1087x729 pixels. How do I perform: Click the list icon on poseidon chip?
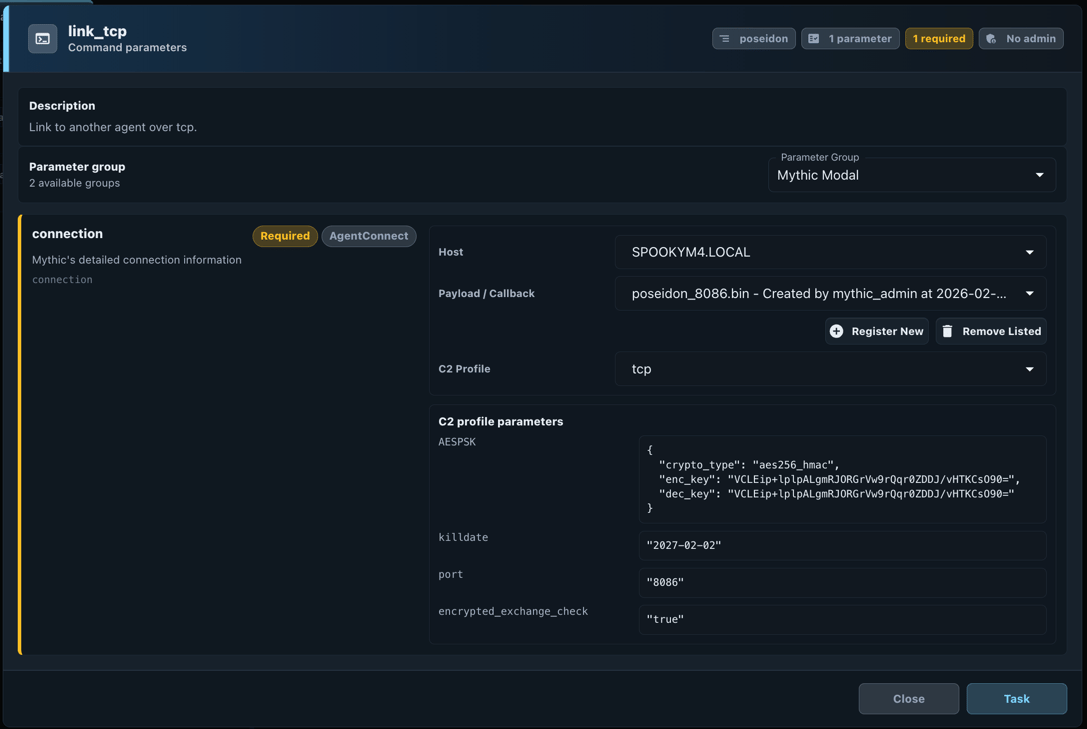point(724,39)
